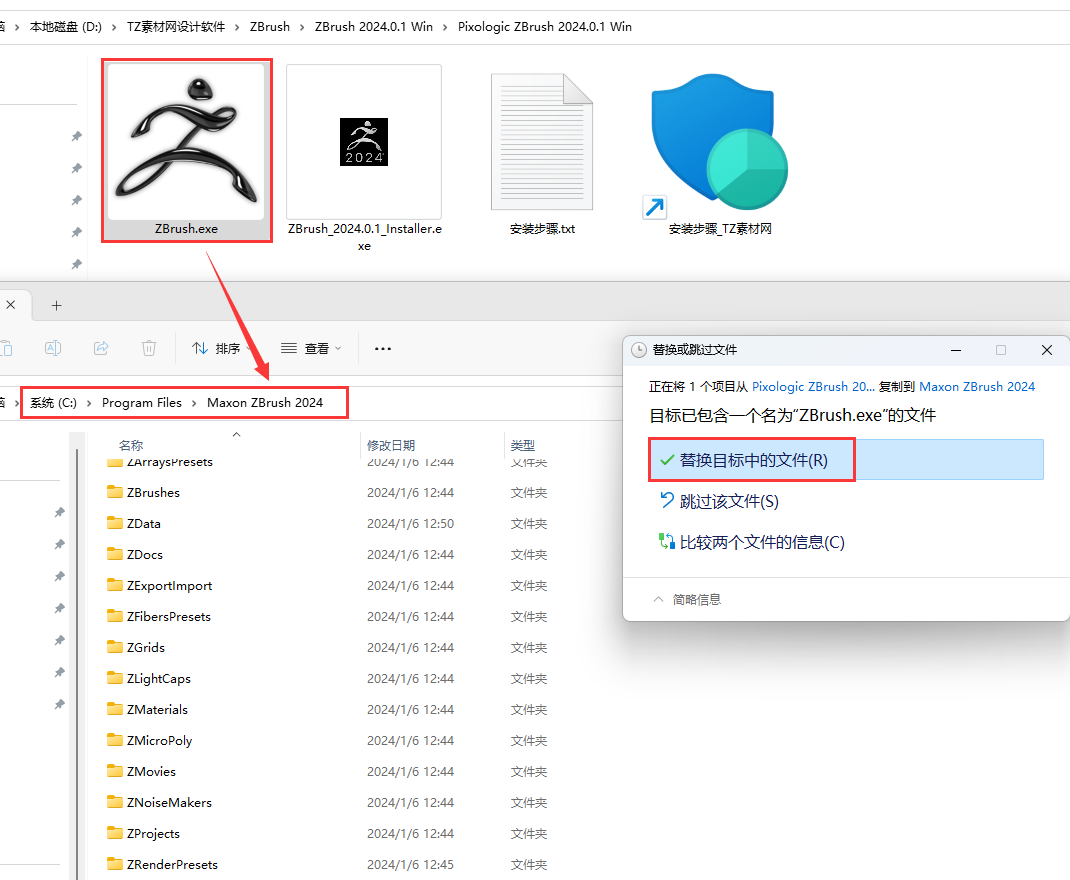Viewport: 1070px width, 880px height.
Task: Click ZData modified date 2024/1/6 12:50
Action: [x=410, y=524]
